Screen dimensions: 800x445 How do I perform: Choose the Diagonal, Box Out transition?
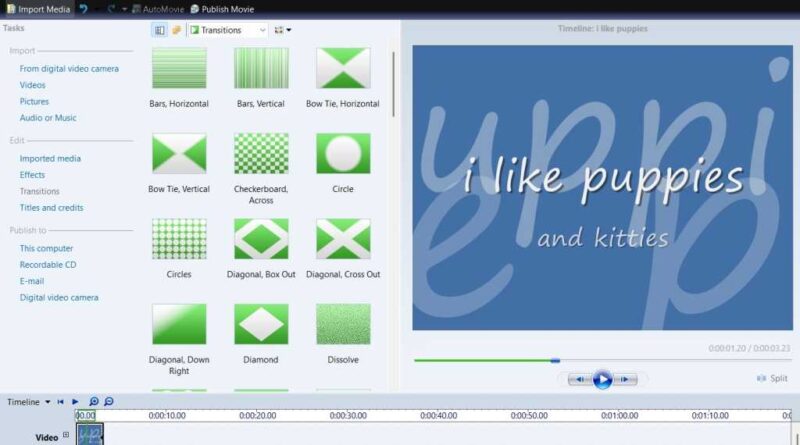coord(261,239)
